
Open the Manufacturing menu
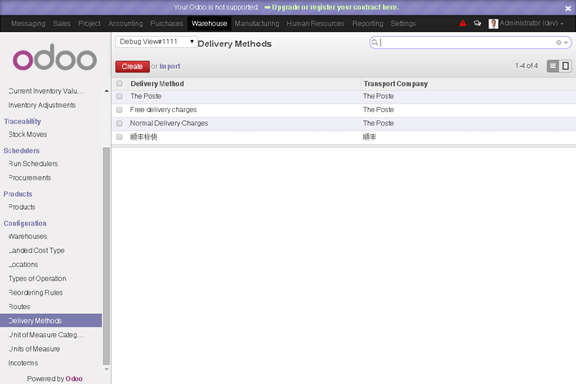pos(257,24)
